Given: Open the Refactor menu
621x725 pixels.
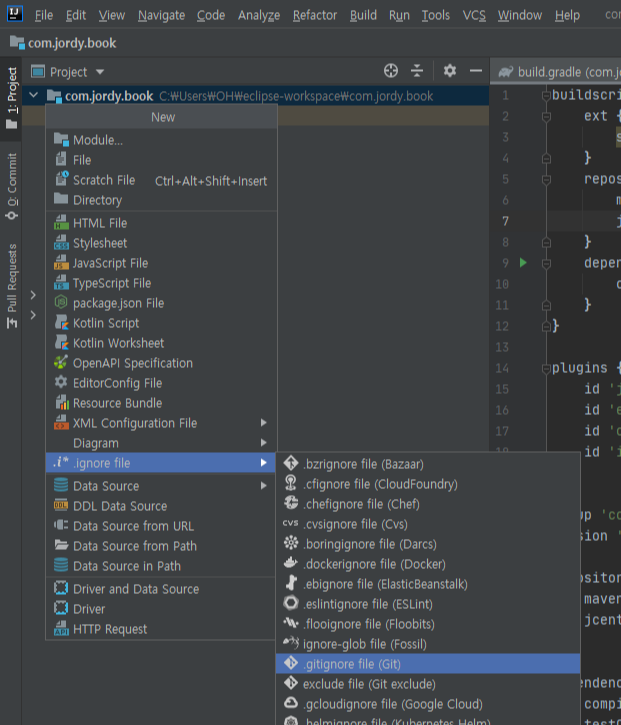Looking at the screenshot, I should click(x=315, y=15).
